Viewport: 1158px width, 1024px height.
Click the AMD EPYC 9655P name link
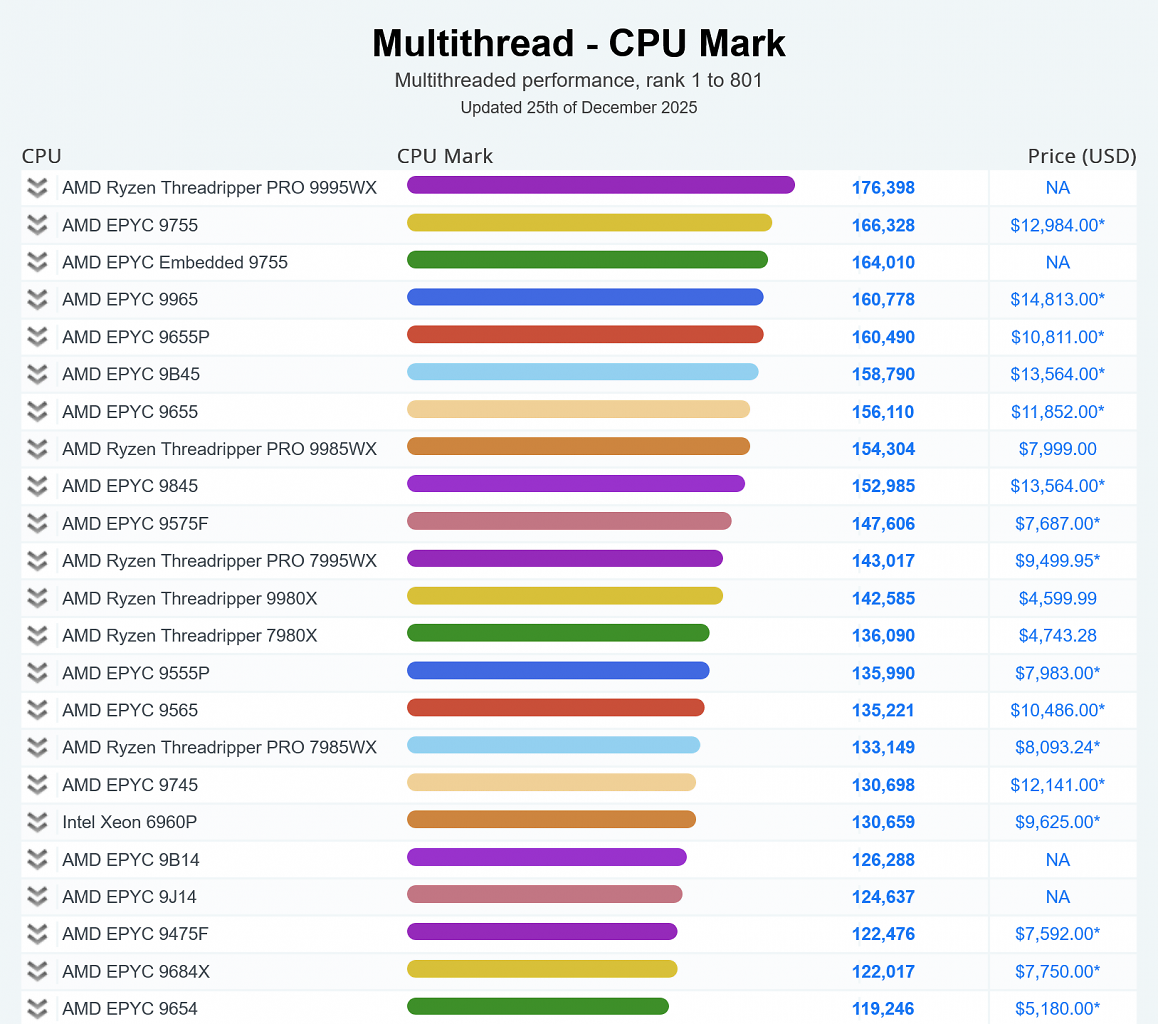(x=136, y=337)
